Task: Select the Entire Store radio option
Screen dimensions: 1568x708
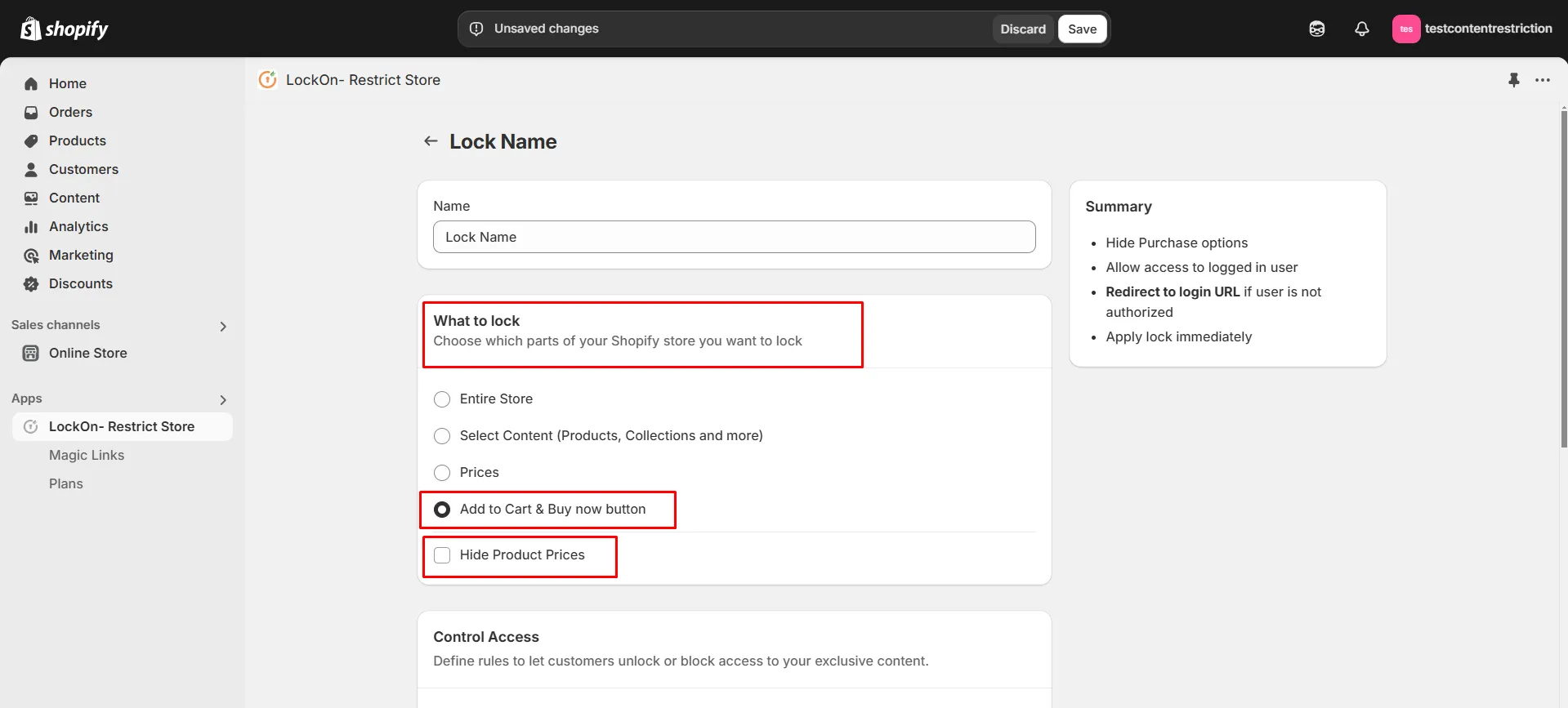Action: point(442,399)
